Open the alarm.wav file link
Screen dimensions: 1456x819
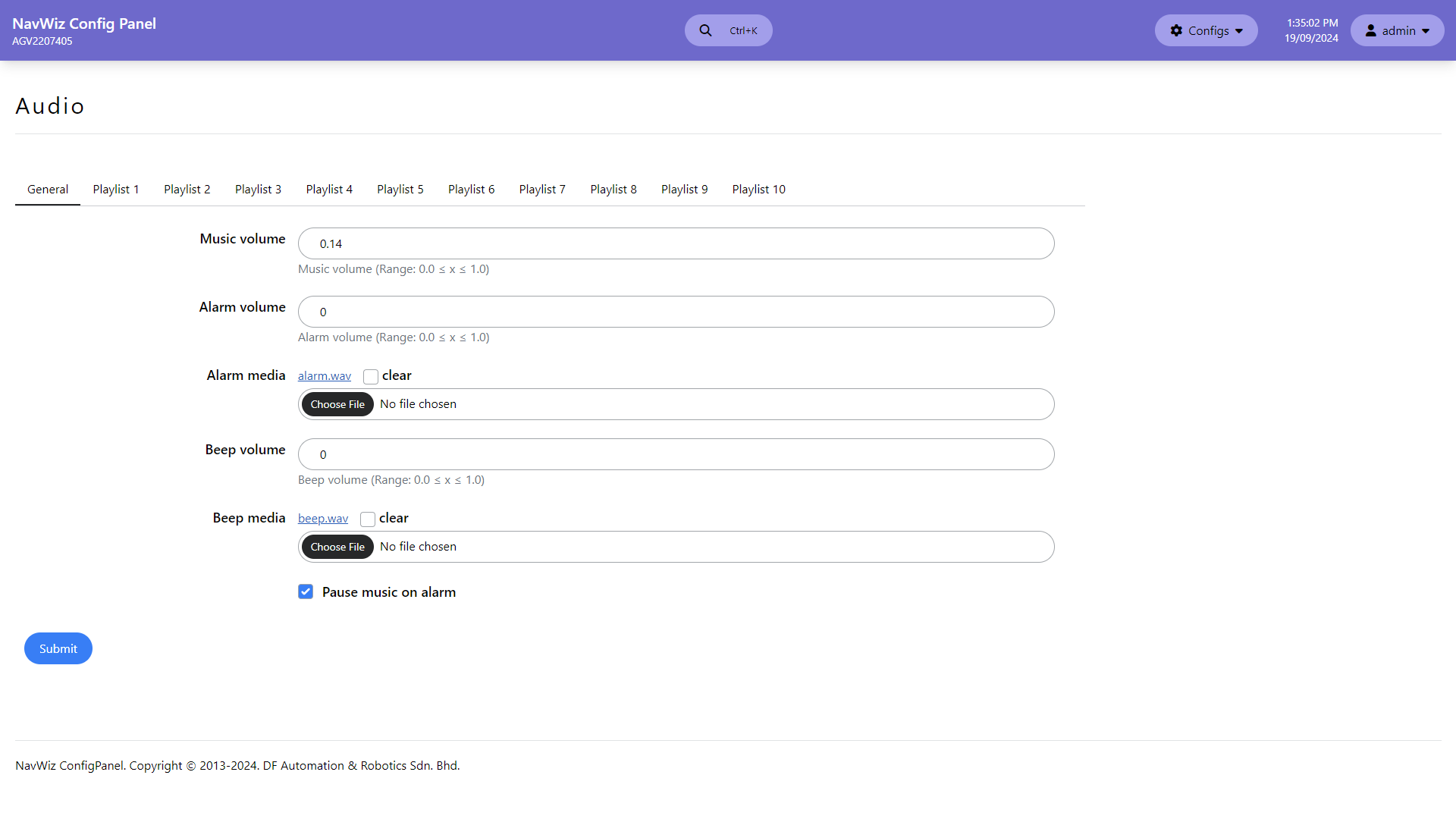[x=325, y=375]
